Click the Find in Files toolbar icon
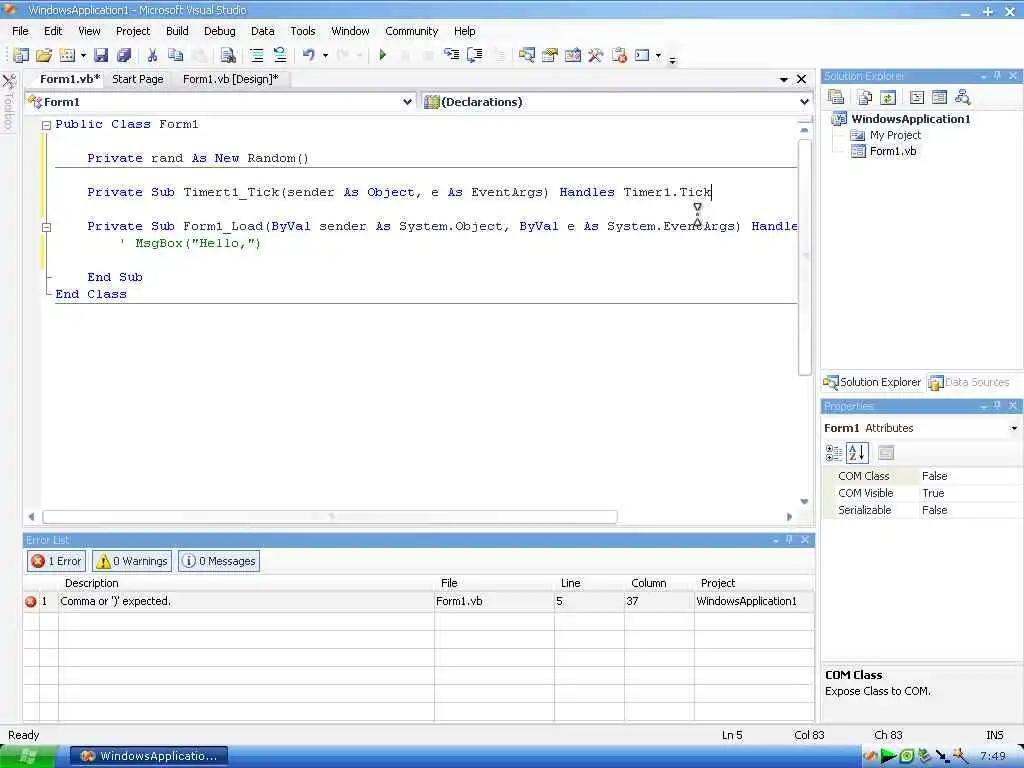Screen dimensions: 1024x768 pos(227,56)
